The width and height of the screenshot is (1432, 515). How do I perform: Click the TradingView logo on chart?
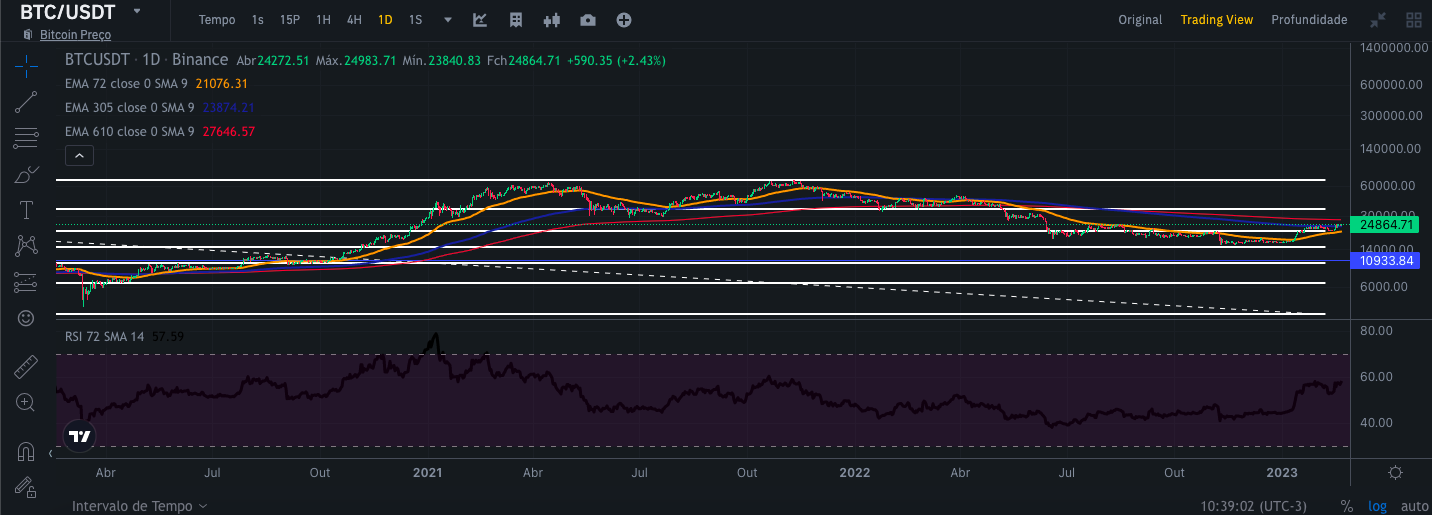coord(79,436)
